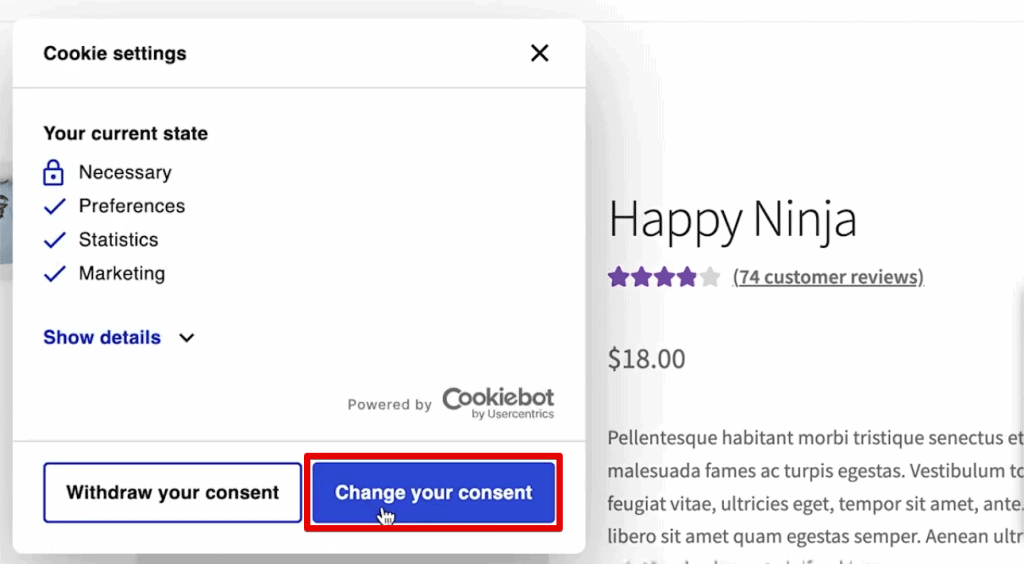Open the Cookiebot by Usercentrics logo
1024x564 pixels.
click(498, 403)
